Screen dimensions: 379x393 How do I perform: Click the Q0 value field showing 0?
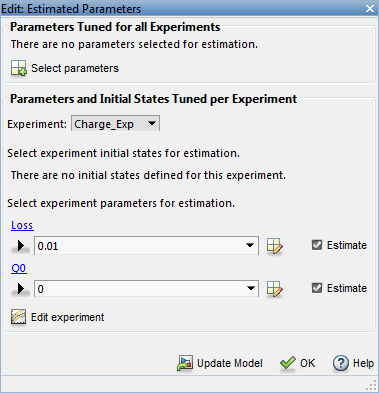[x=146, y=289]
